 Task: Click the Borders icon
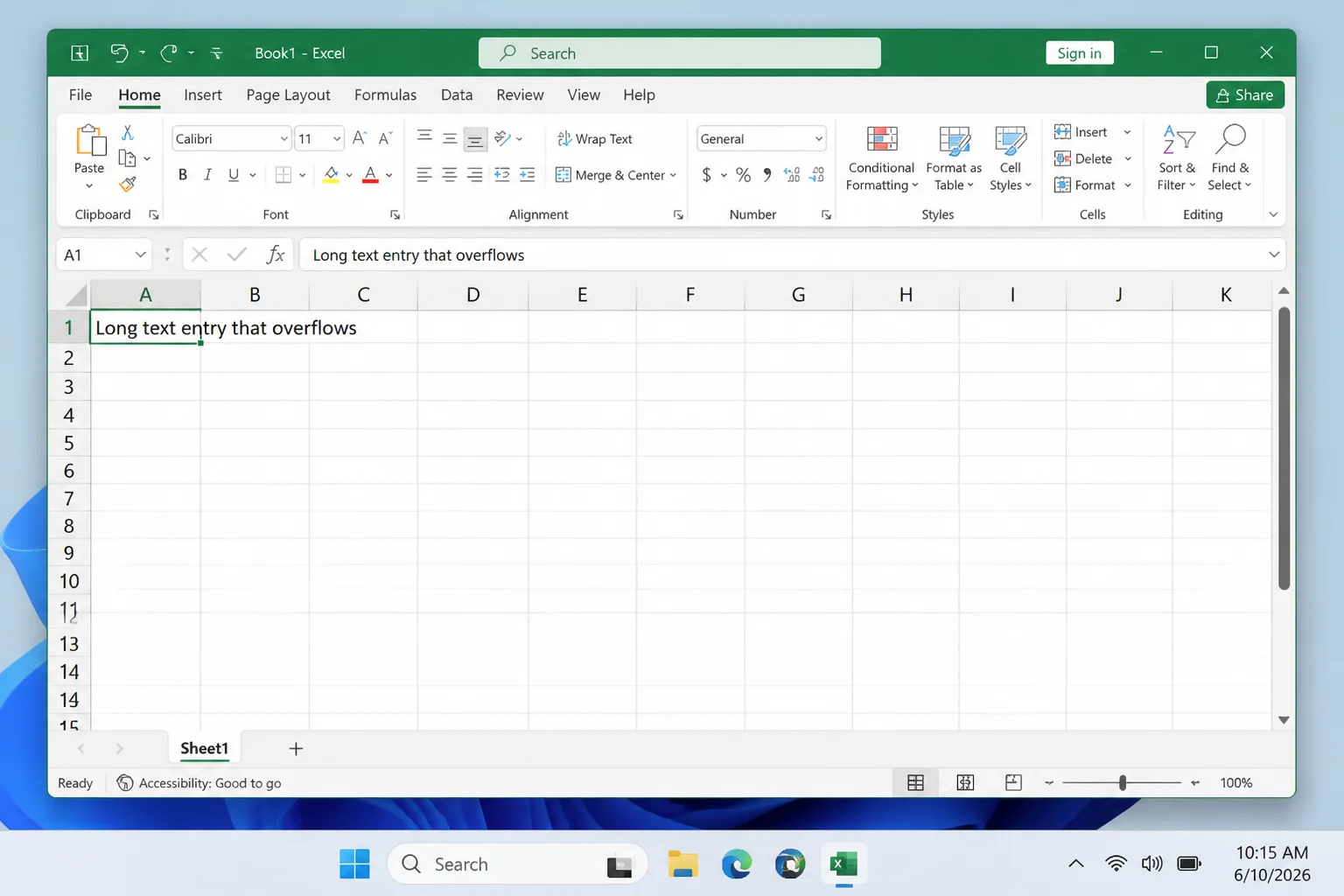coord(283,175)
